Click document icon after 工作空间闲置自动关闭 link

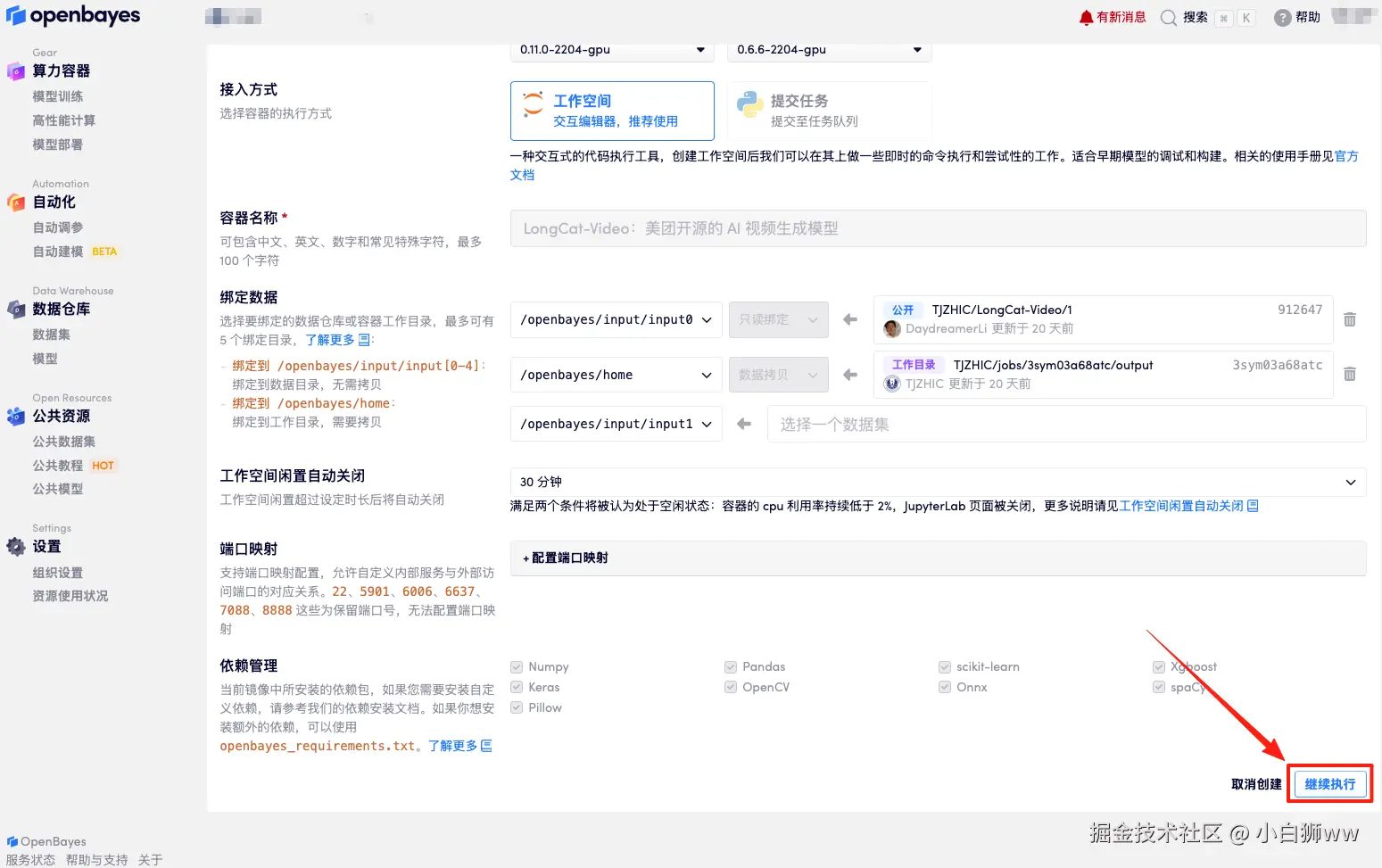point(1253,506)
